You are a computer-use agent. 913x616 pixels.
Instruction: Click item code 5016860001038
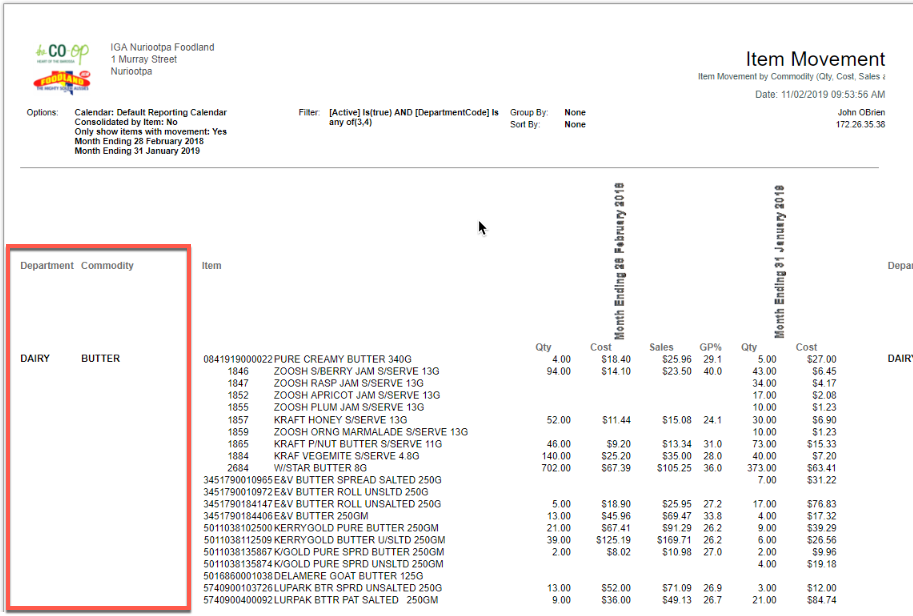coord(238,576)
